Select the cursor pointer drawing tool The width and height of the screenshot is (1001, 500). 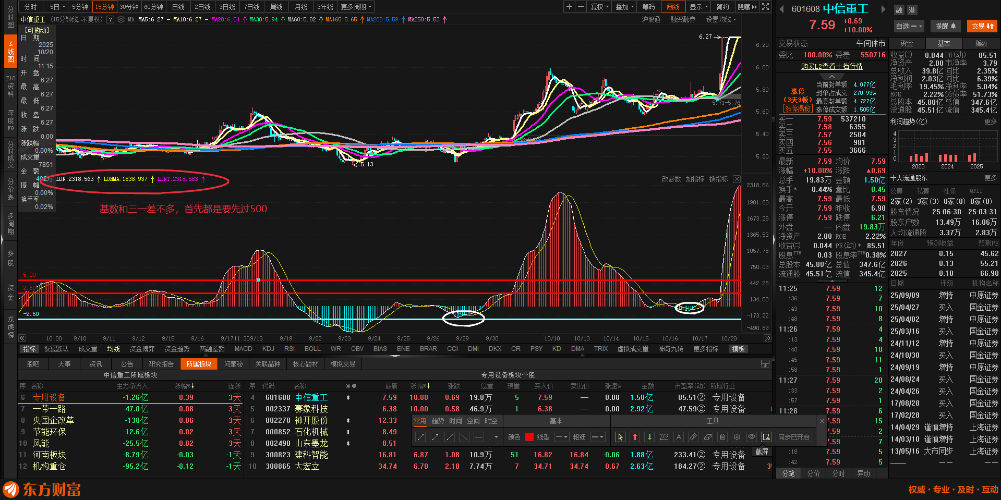(x=620, y=437)
